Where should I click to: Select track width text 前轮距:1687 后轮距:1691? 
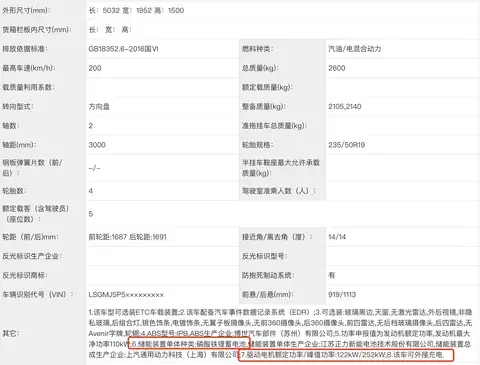[x=127, y=237]
